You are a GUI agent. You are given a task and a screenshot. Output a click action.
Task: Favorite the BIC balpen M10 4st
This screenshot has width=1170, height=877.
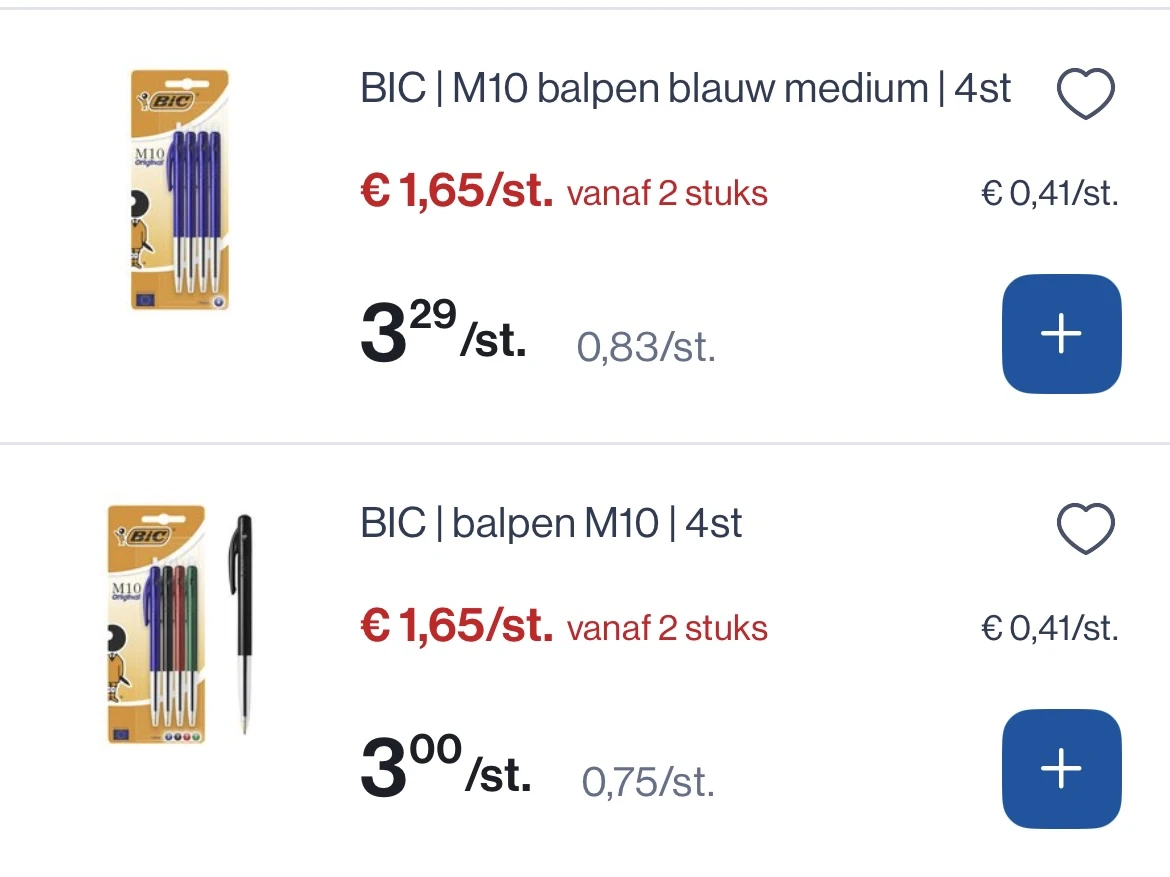pyautogui.click(x=1086, y=528)
